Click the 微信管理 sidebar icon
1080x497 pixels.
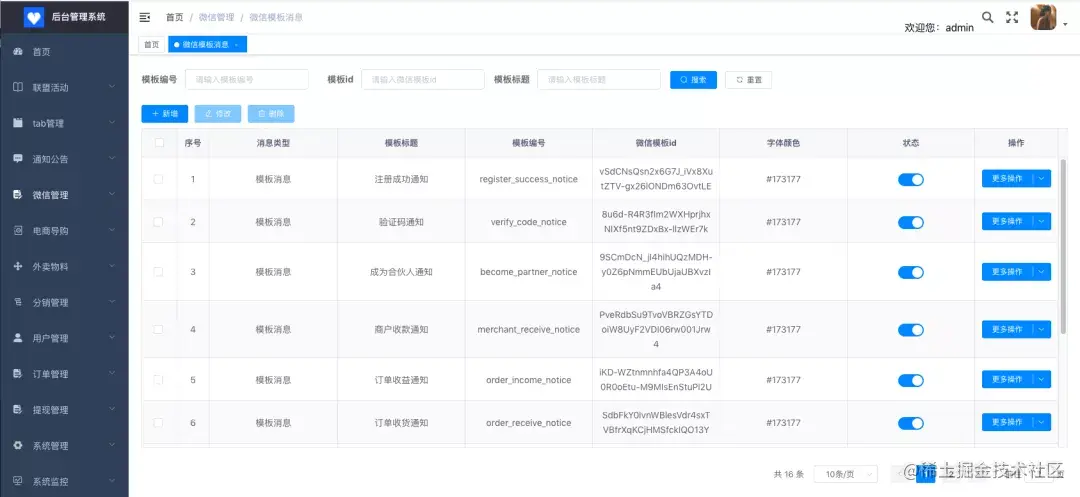[x=19, y=195]
